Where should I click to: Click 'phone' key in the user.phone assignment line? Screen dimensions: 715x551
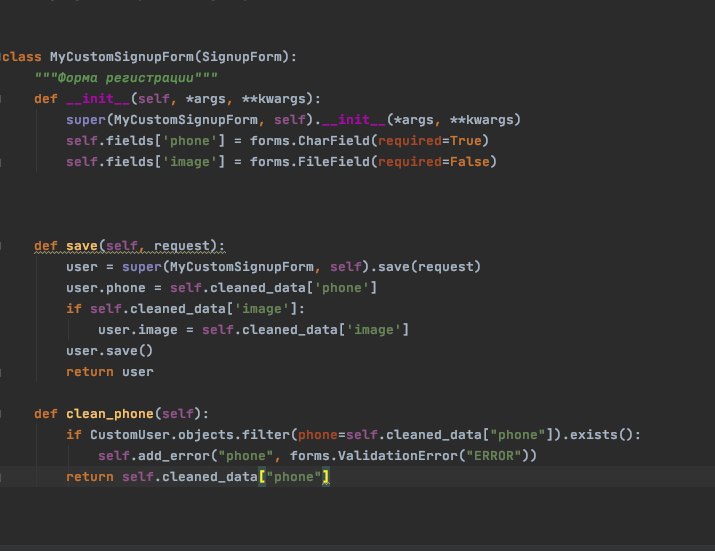coord(342,288)
